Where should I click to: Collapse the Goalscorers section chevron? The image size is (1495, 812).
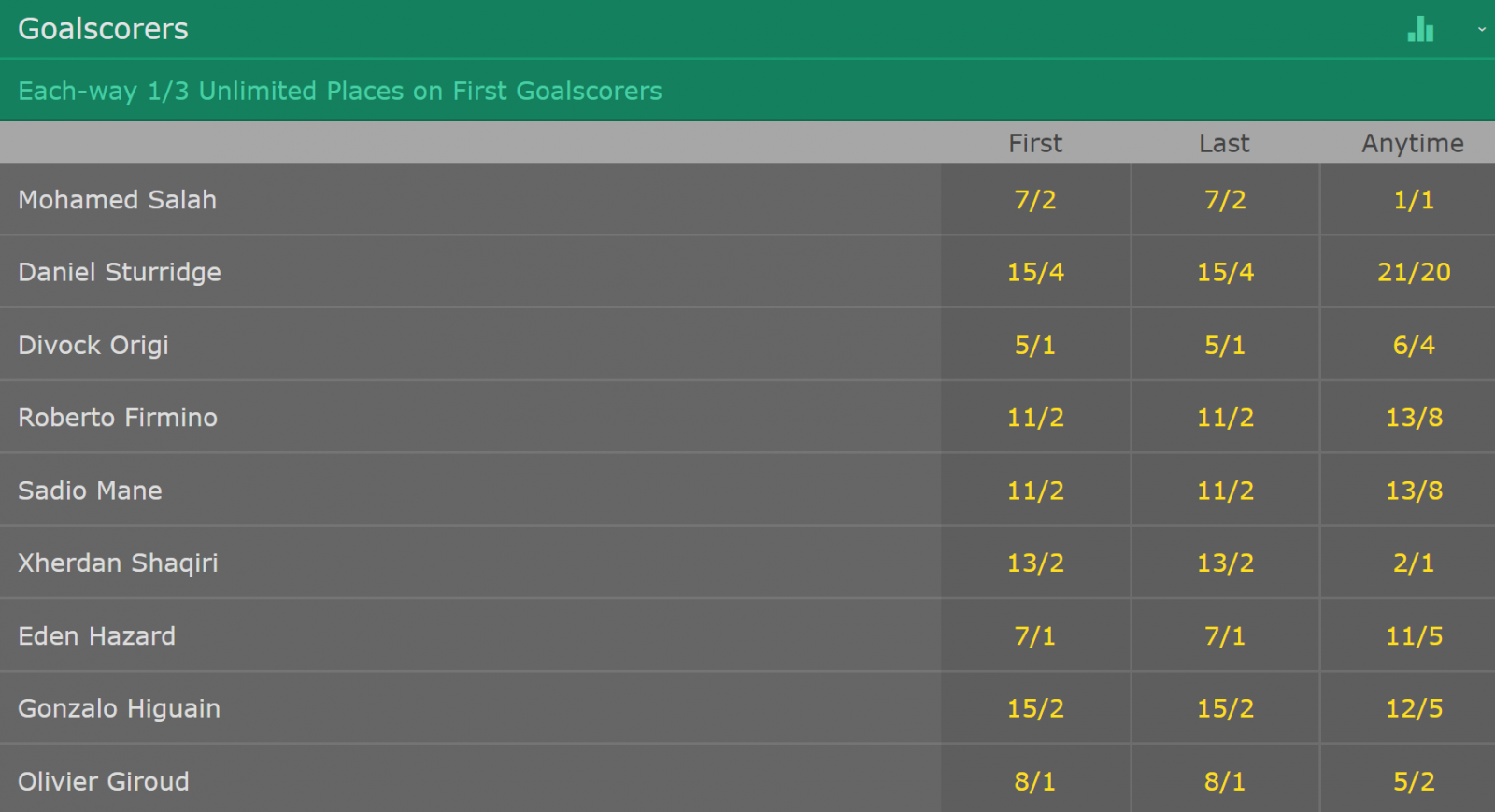point(1481,30)
